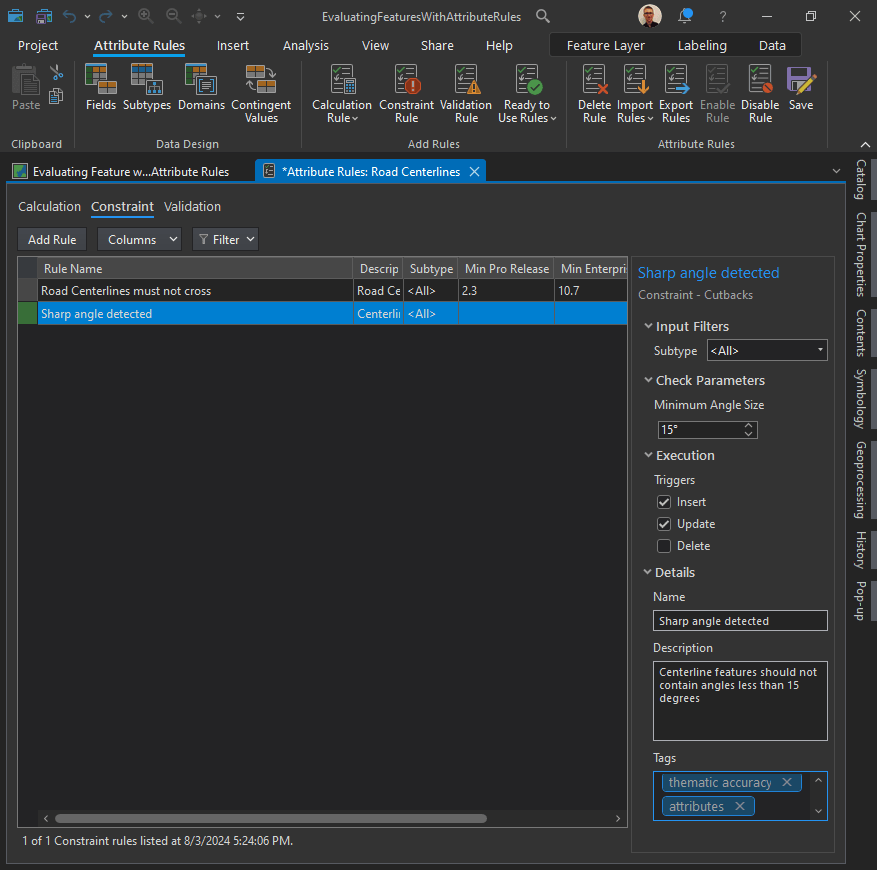Open the Subtype dropdown in Input Filters
Screen dimensions: 877x870
click(x=766, y=351)
